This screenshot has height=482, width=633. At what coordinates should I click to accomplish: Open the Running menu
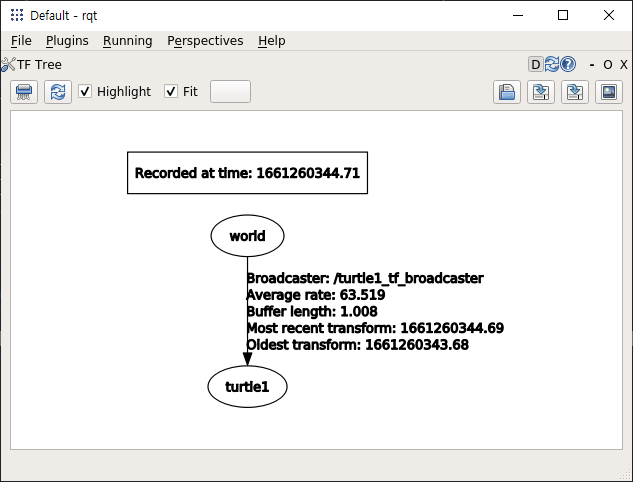(128, 41)
